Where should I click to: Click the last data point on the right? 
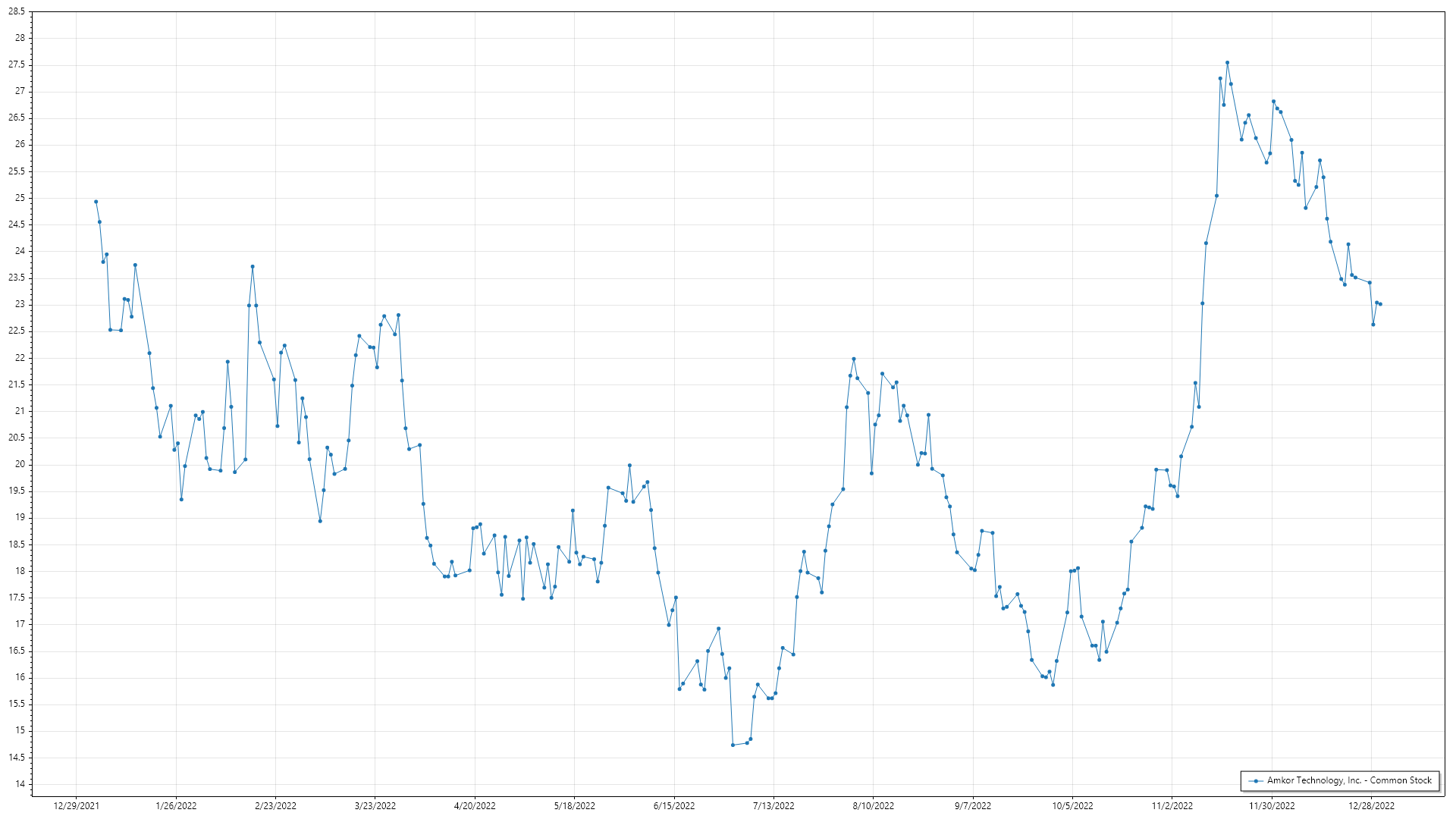1380,304
